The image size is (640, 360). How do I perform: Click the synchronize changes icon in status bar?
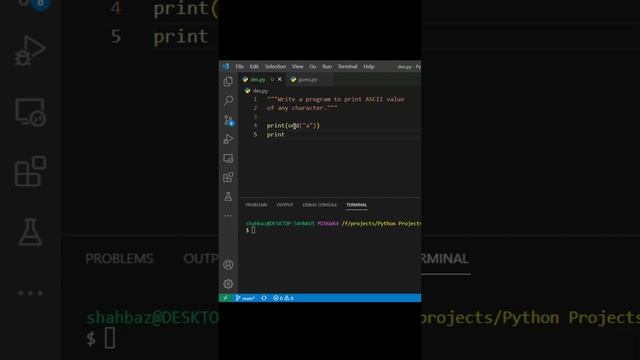pos(264,298)
